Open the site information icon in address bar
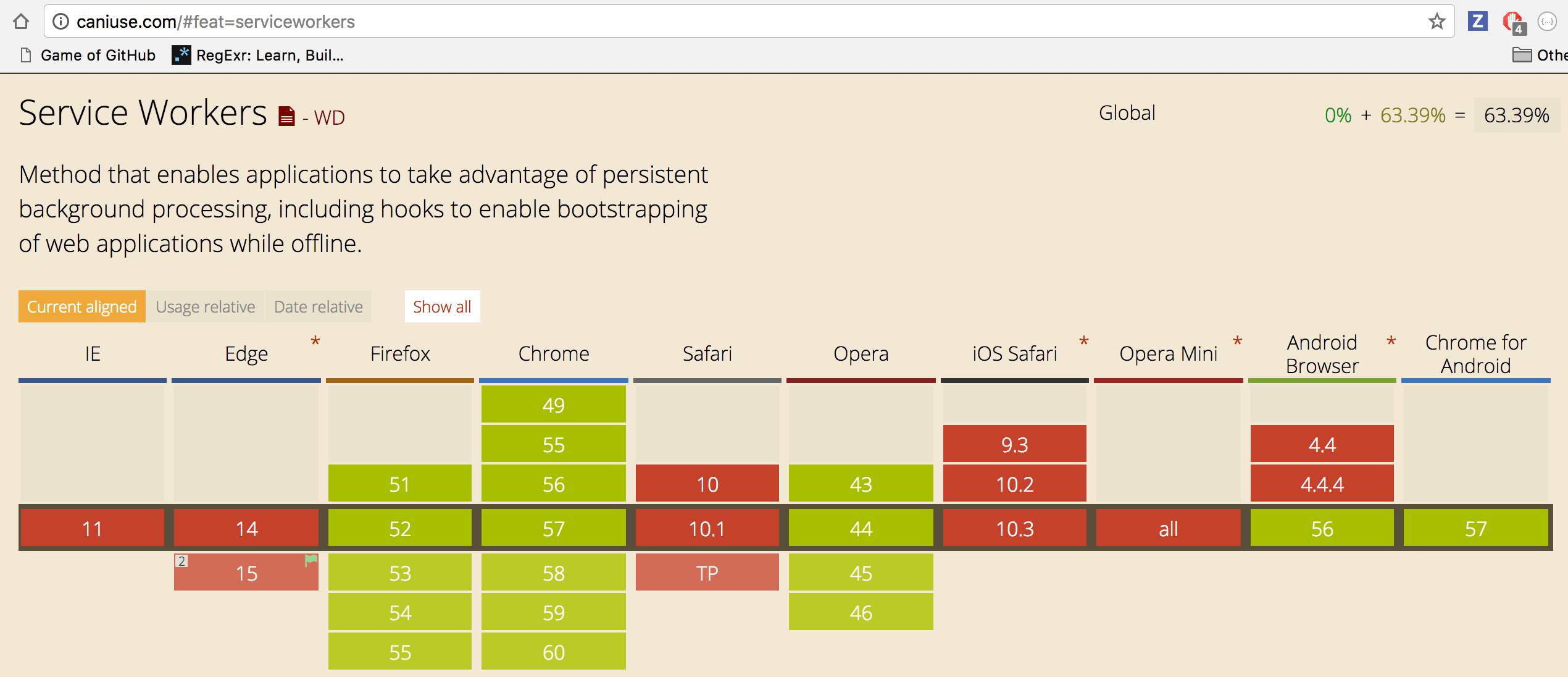Image resolution: width=1568 pixels, height=677 pixels. 60,22
